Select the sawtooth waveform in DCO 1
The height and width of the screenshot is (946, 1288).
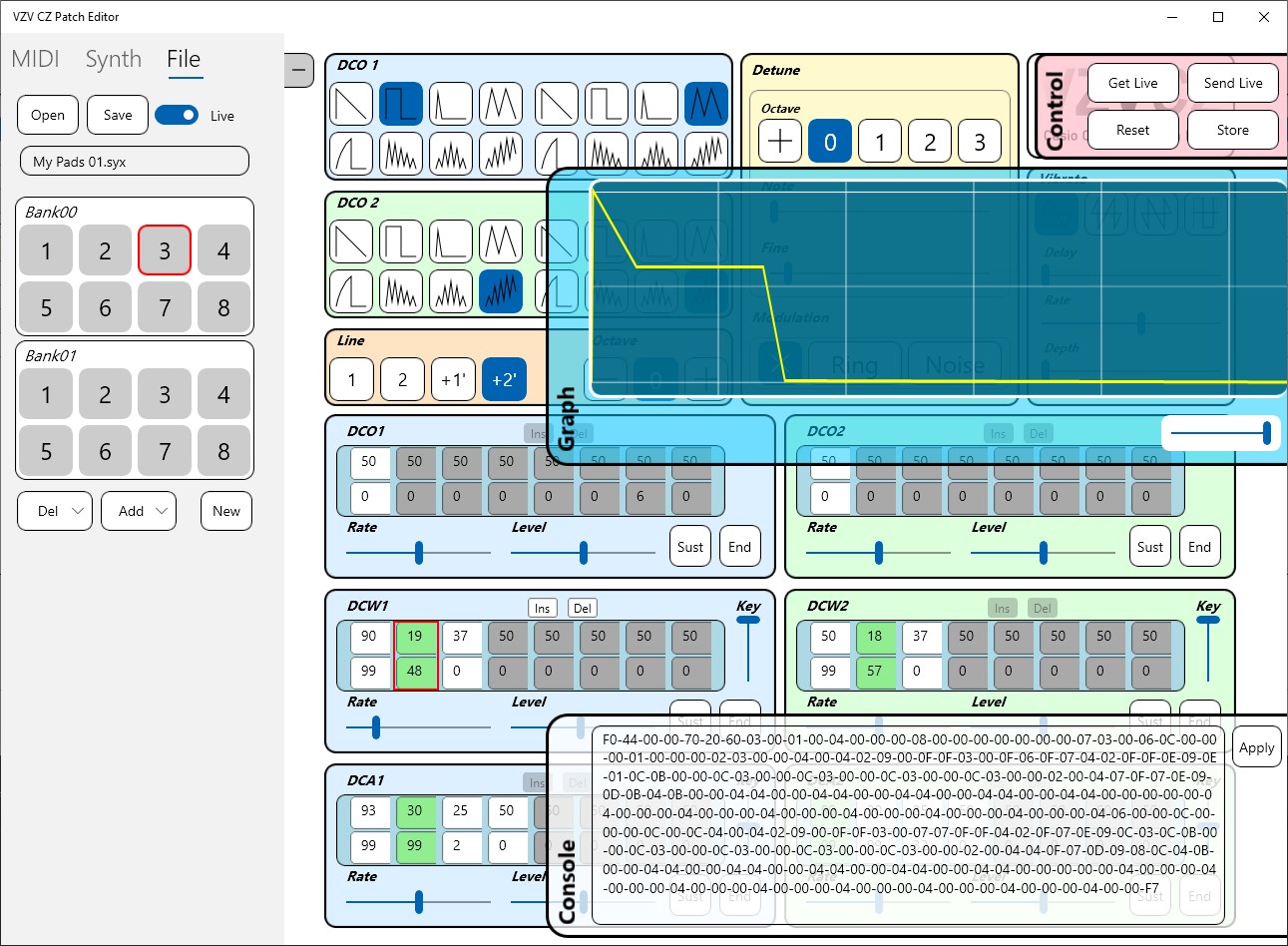(x=350, y=103)
